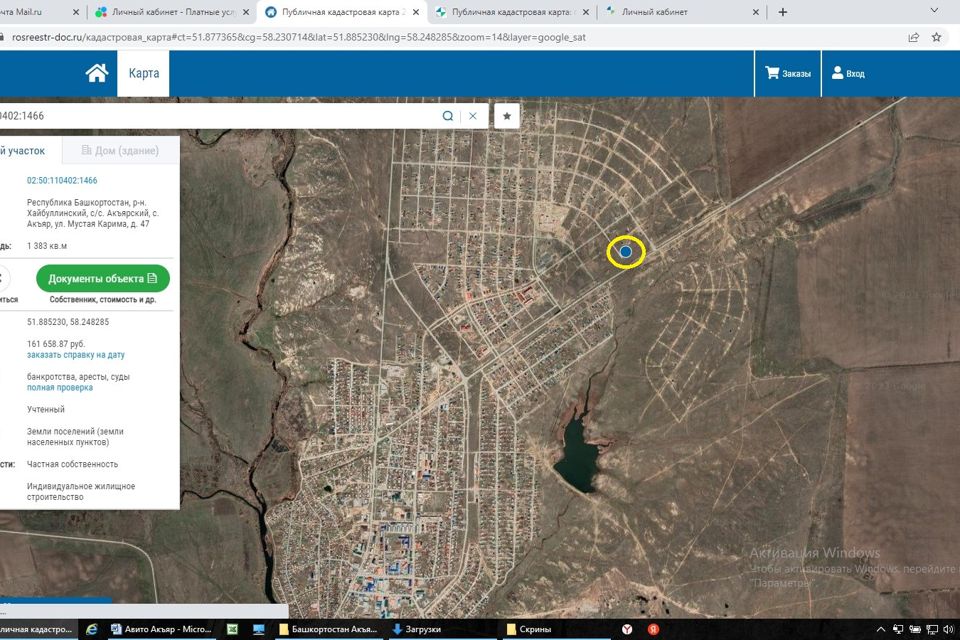Viewport: 960px width, 640px height.
Task: Switch to the Карта tab
Action: click(143, 73)
